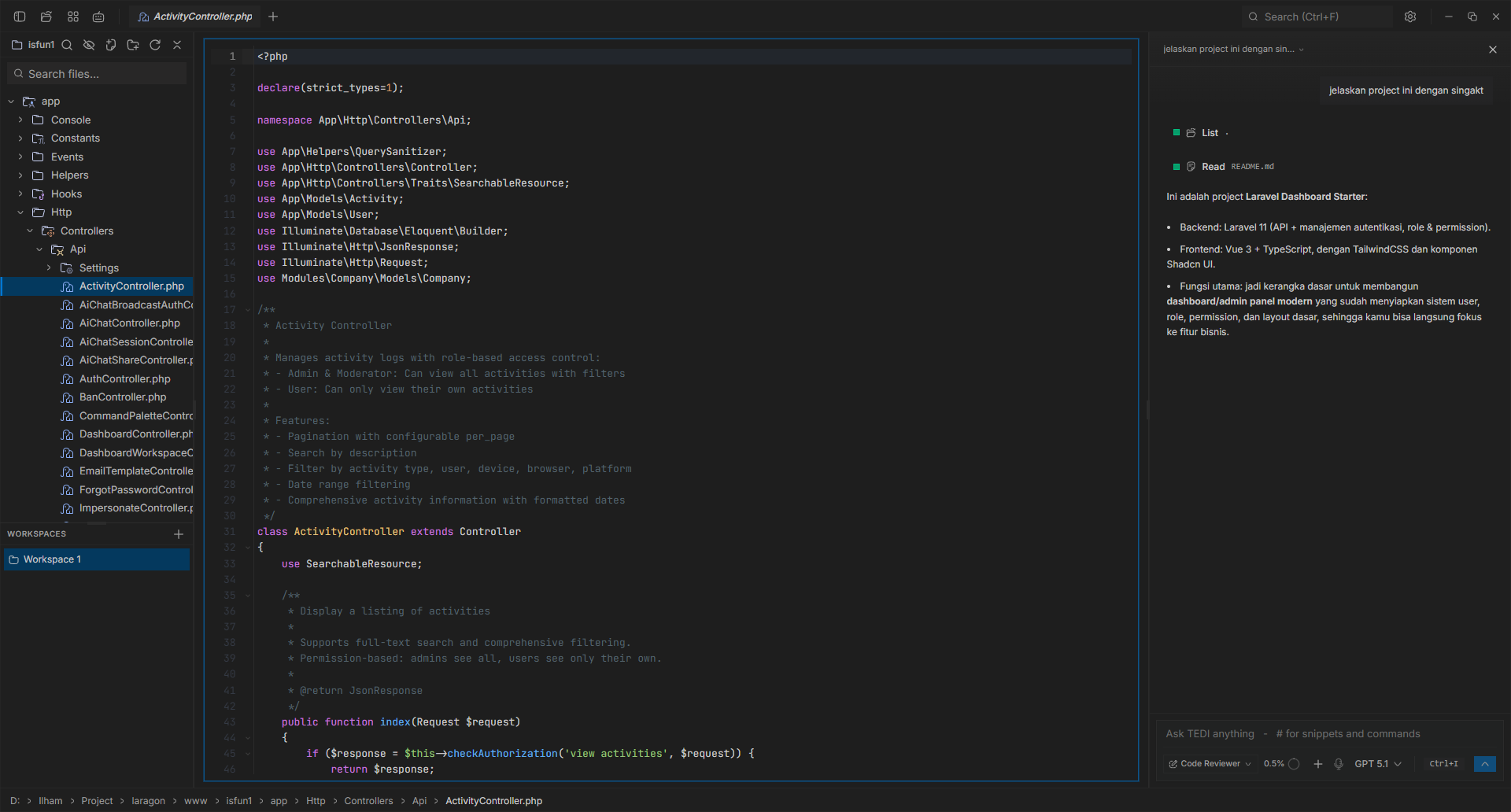This screenshot has height=812, width=1511.
Task: Click the resize handle between editor and chat
Action: coord(1147,409)
